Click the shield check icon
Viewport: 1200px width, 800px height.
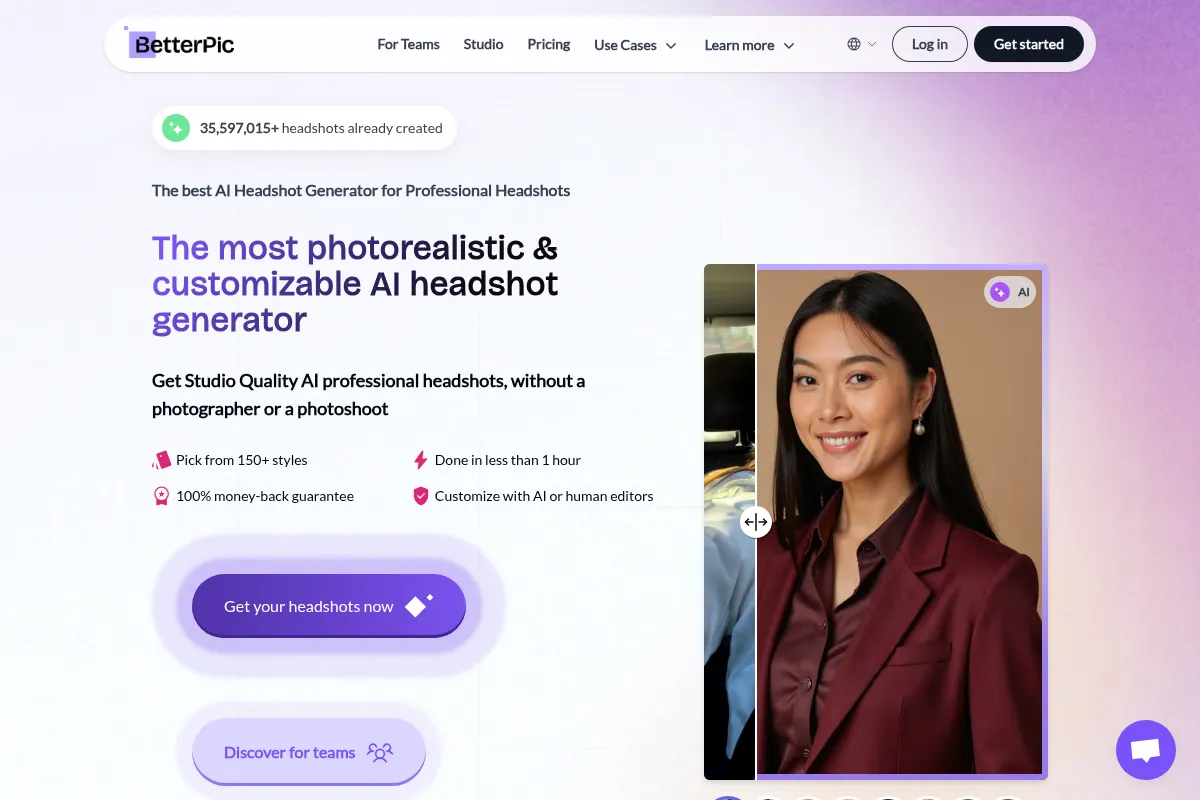click(421, 496)
